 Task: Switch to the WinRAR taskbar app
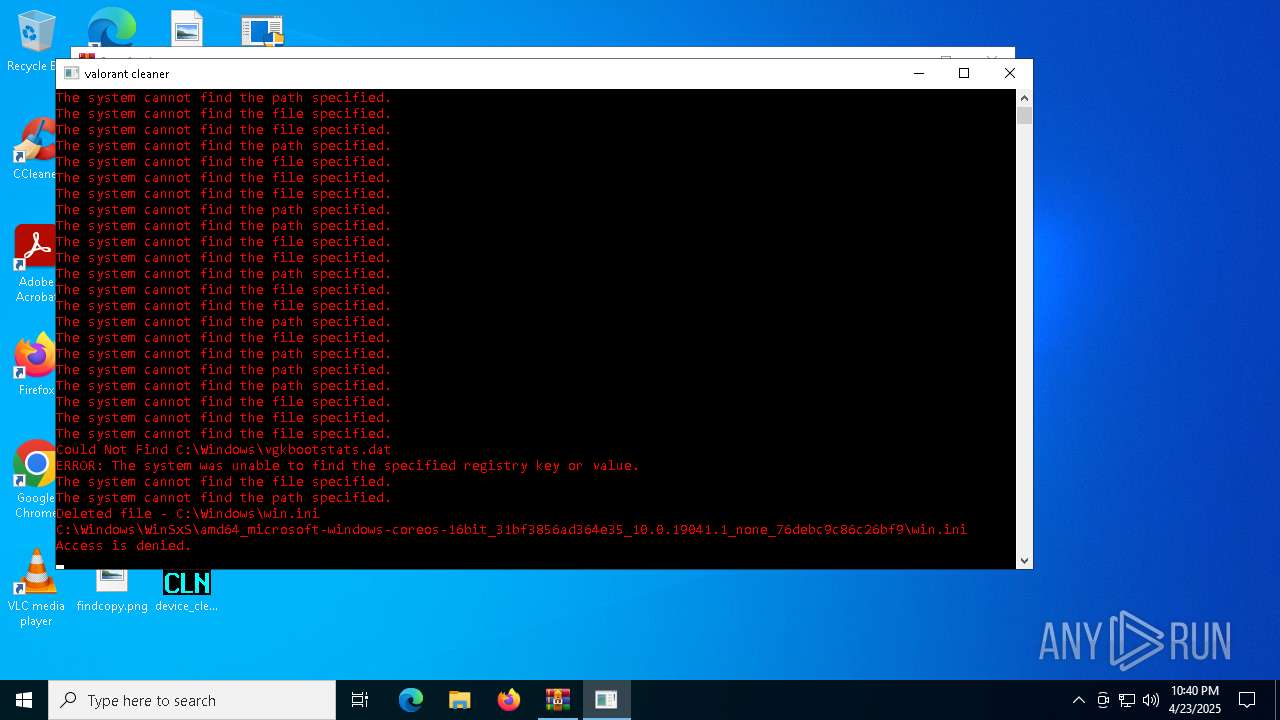557,700
